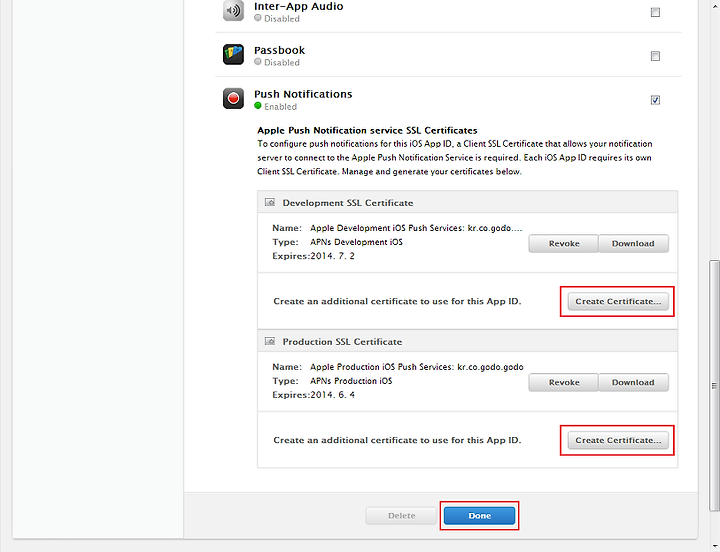Image resolution: width=720 pixels, height=552 pixels.
Task: Revoke the Production SSL certificate
Action: pos(564,382)
